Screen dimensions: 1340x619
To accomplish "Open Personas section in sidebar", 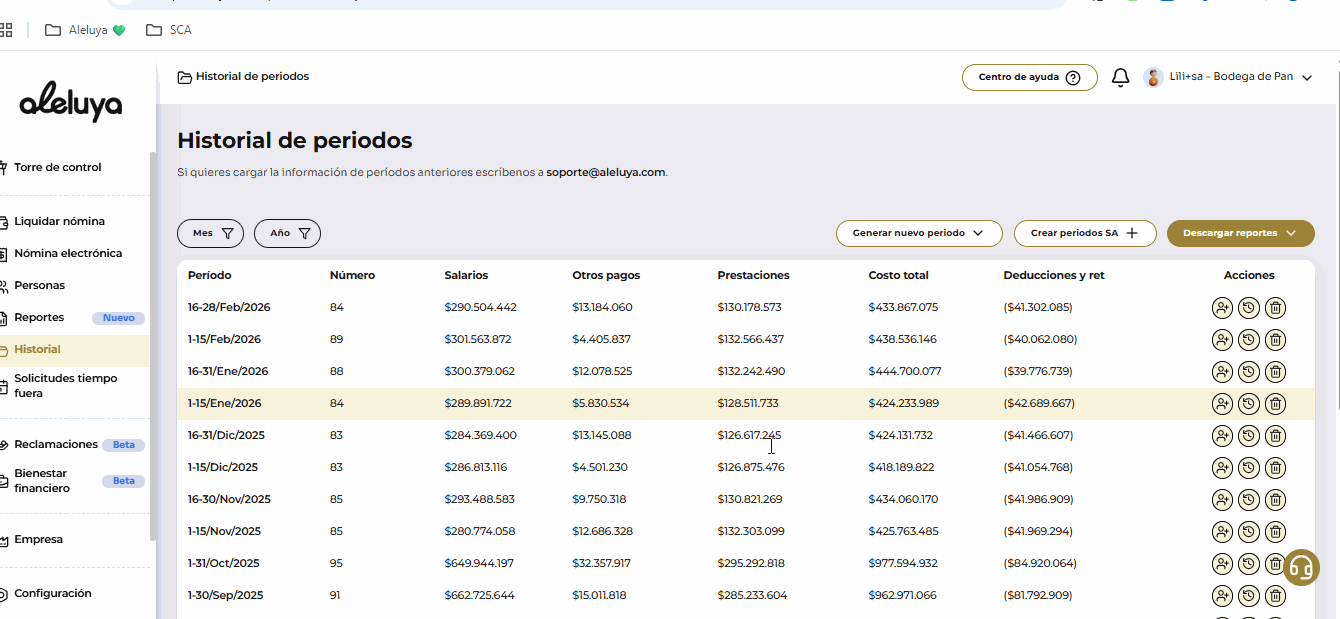I will pos(39,285).
